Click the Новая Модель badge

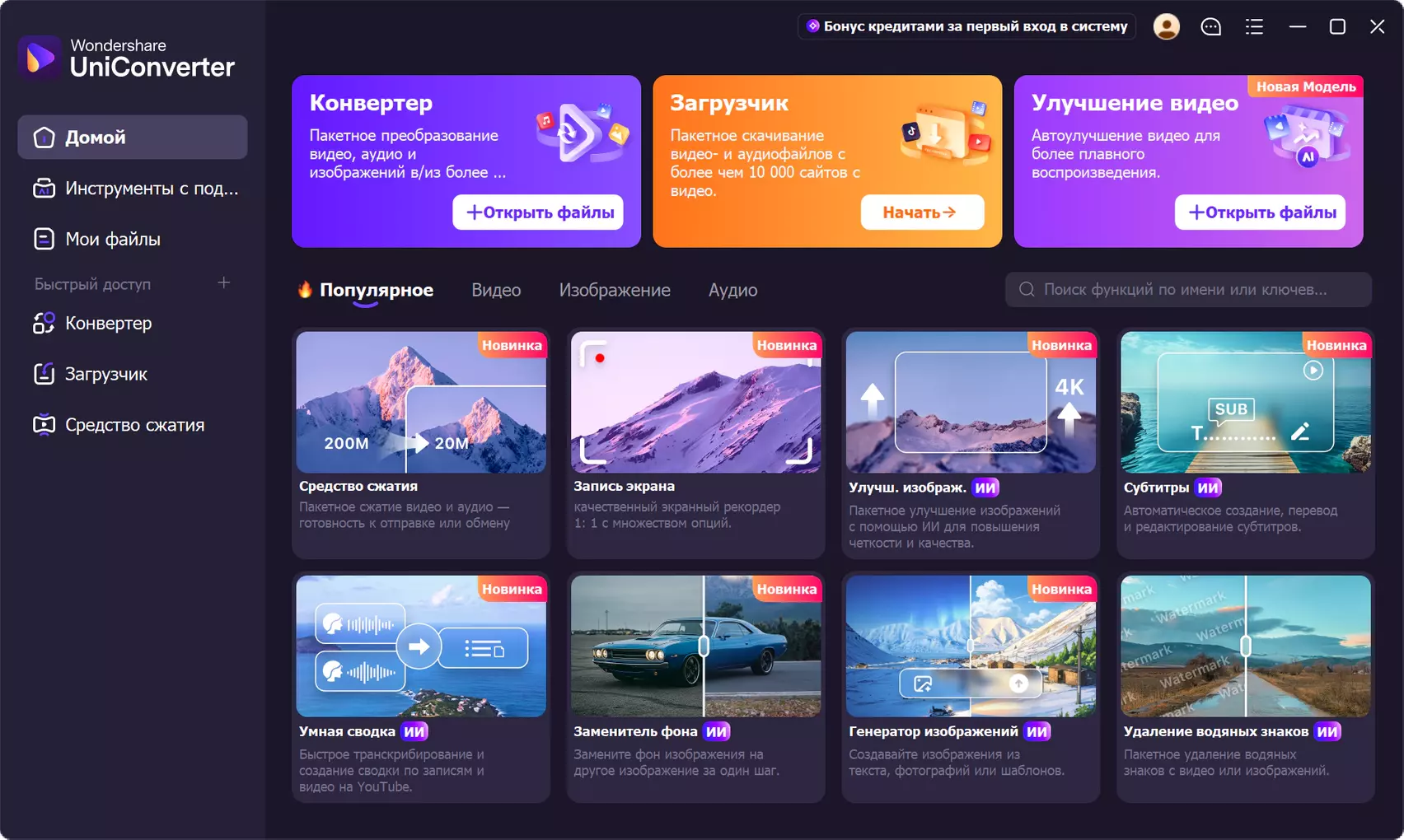tap(1306, 86)
